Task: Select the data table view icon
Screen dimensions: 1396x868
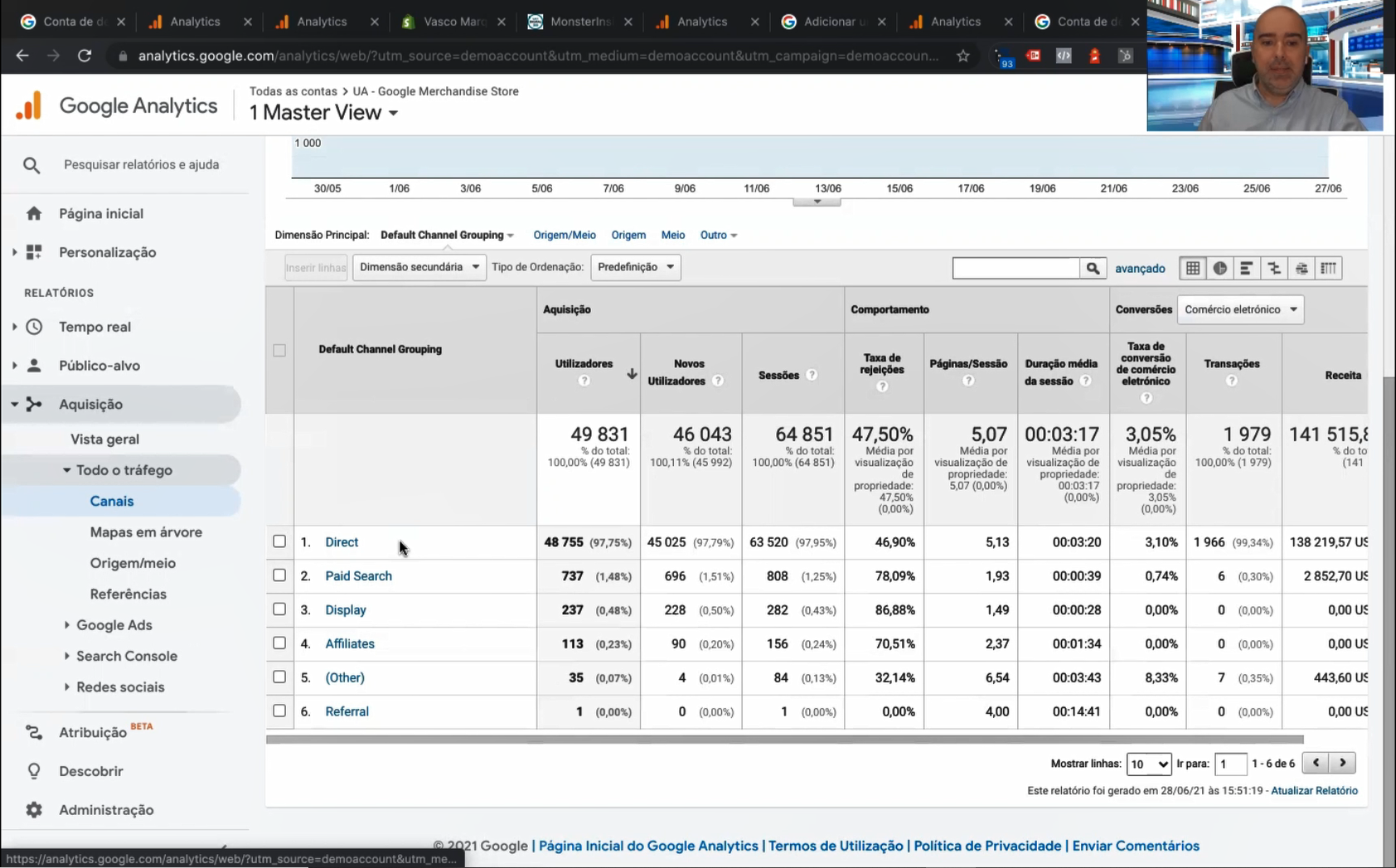Action: pyautogui.click(x=1192, y=268)
